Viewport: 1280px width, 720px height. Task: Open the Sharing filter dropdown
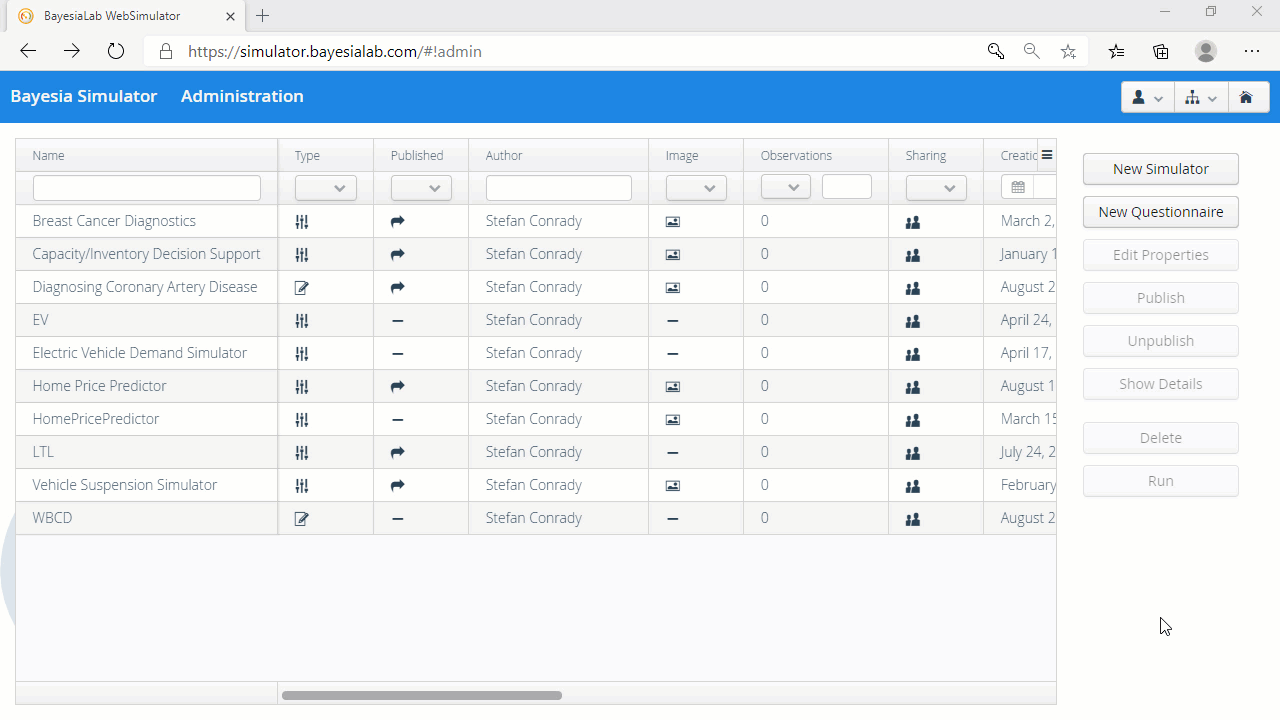(936, 188)
